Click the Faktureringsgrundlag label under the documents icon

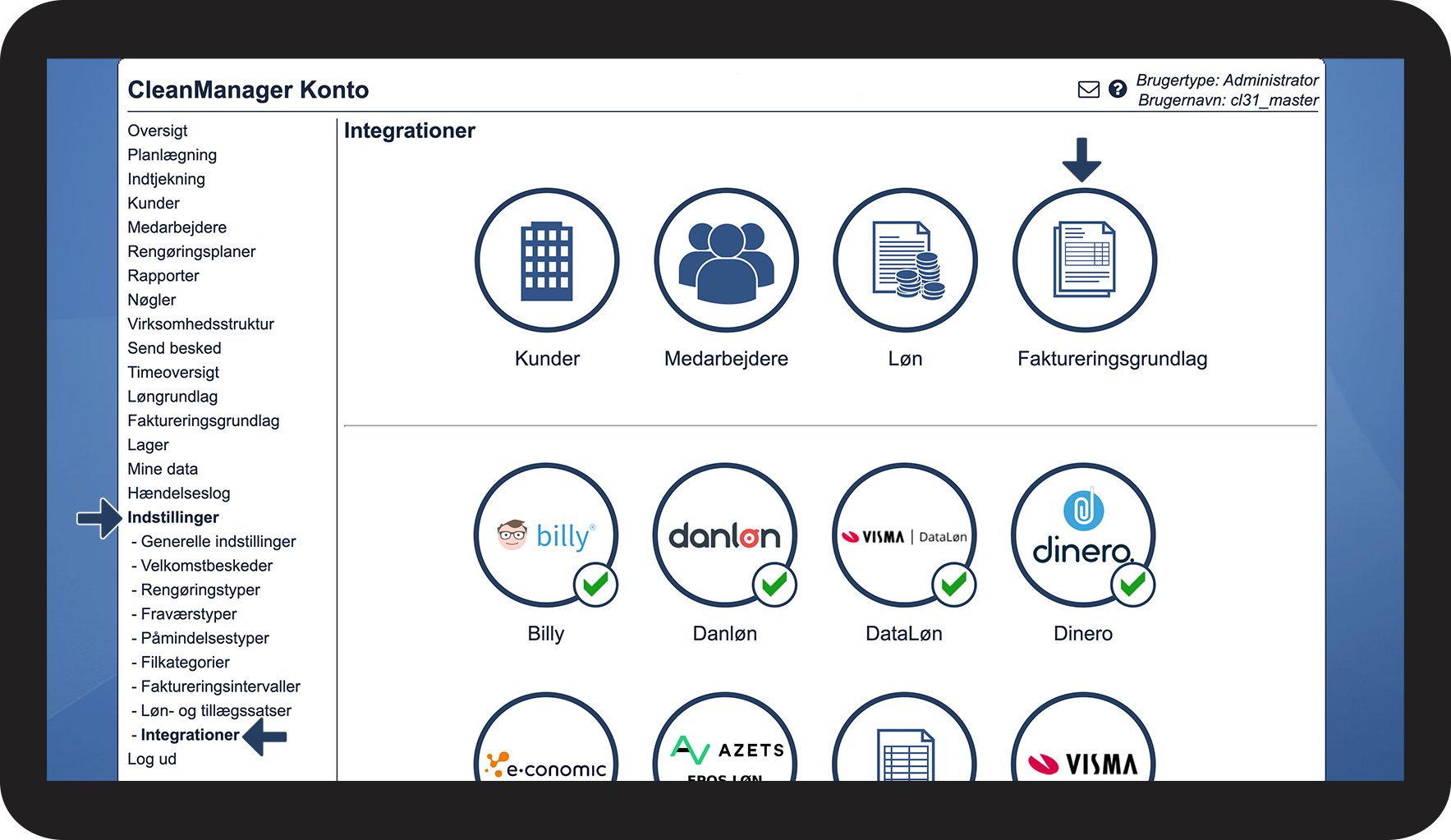[1113, 359]
